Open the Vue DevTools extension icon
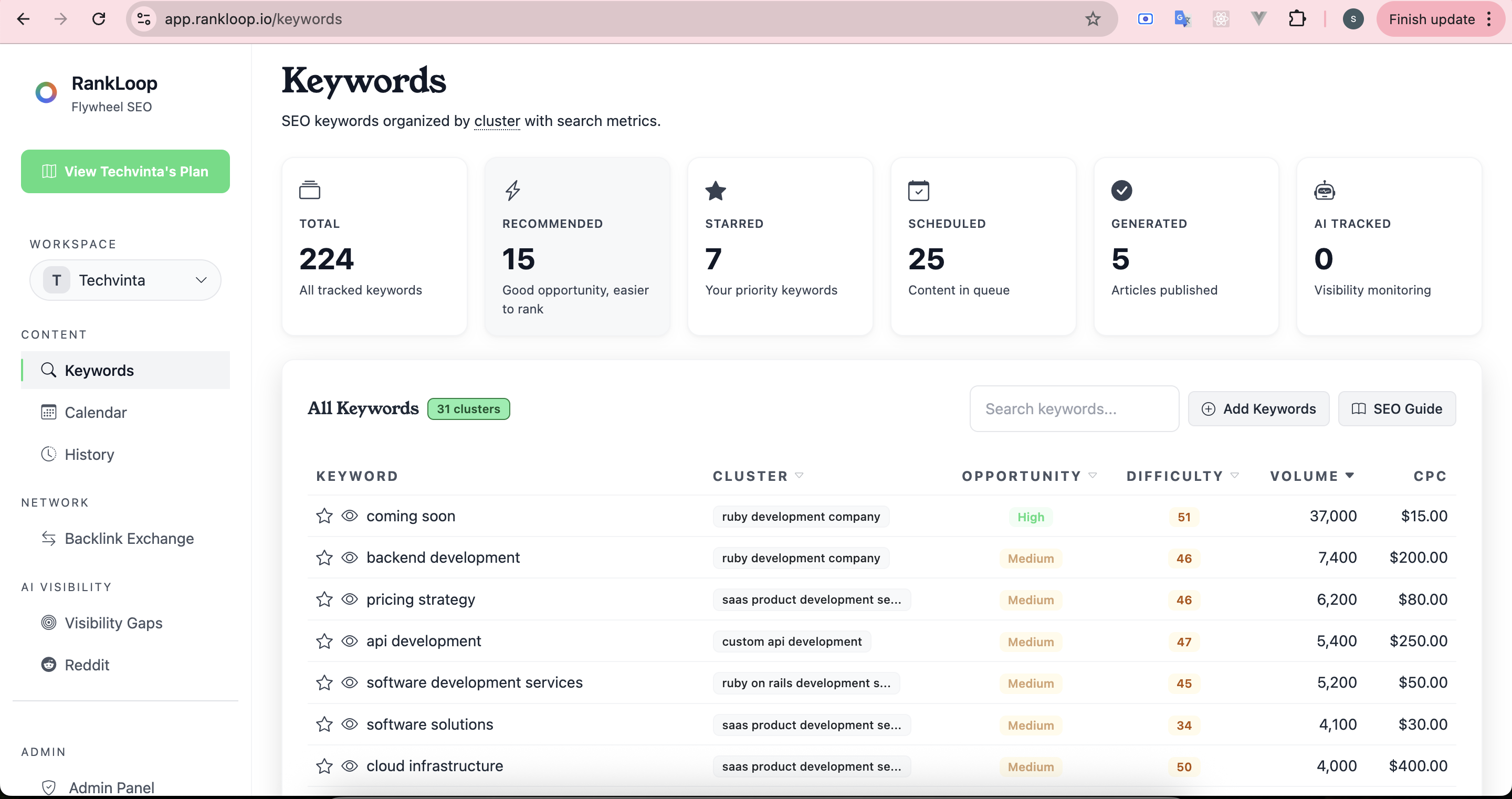The image size is (1512, 799). (1258, 19)
